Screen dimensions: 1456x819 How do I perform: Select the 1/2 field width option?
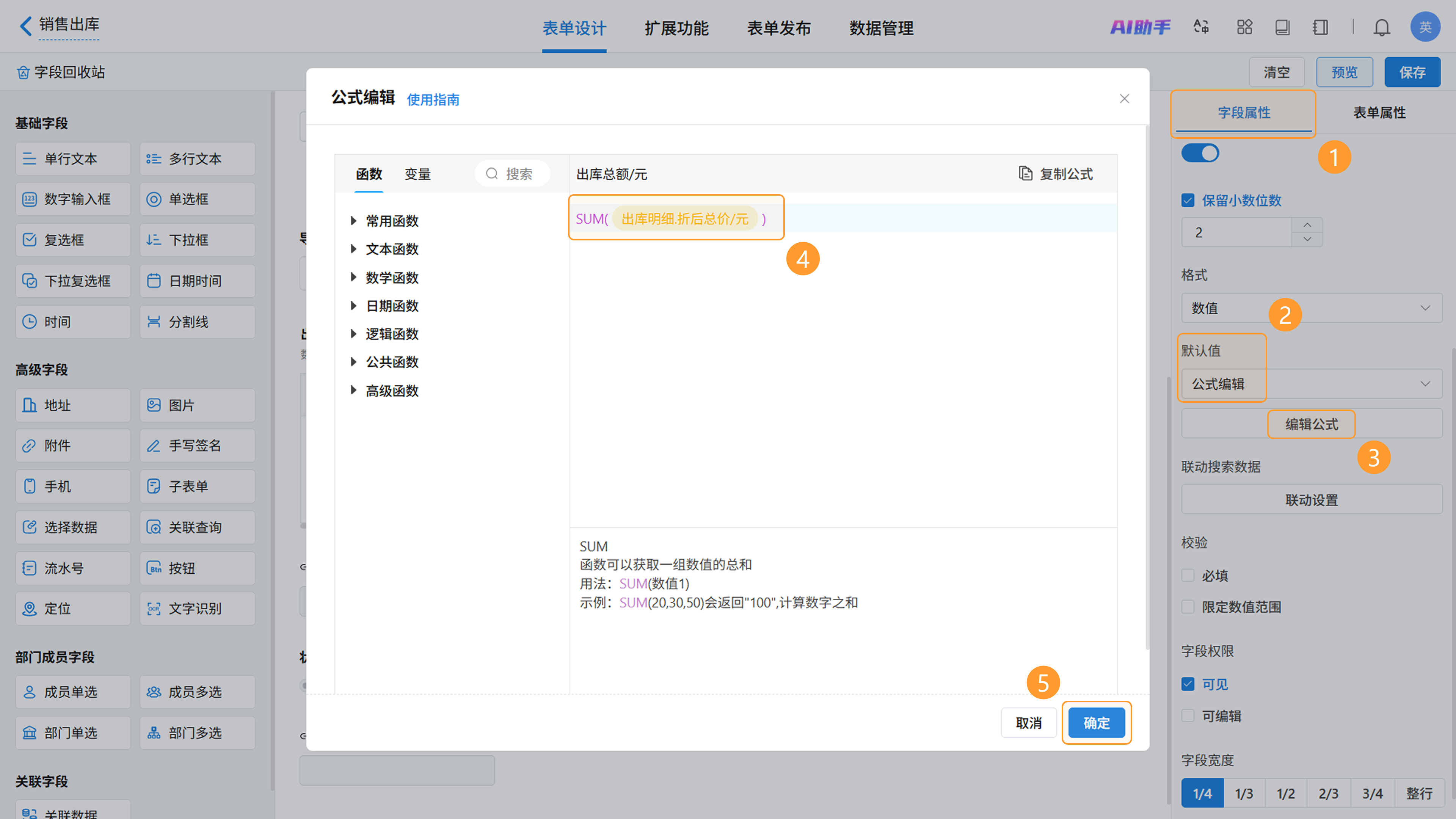1285,793
